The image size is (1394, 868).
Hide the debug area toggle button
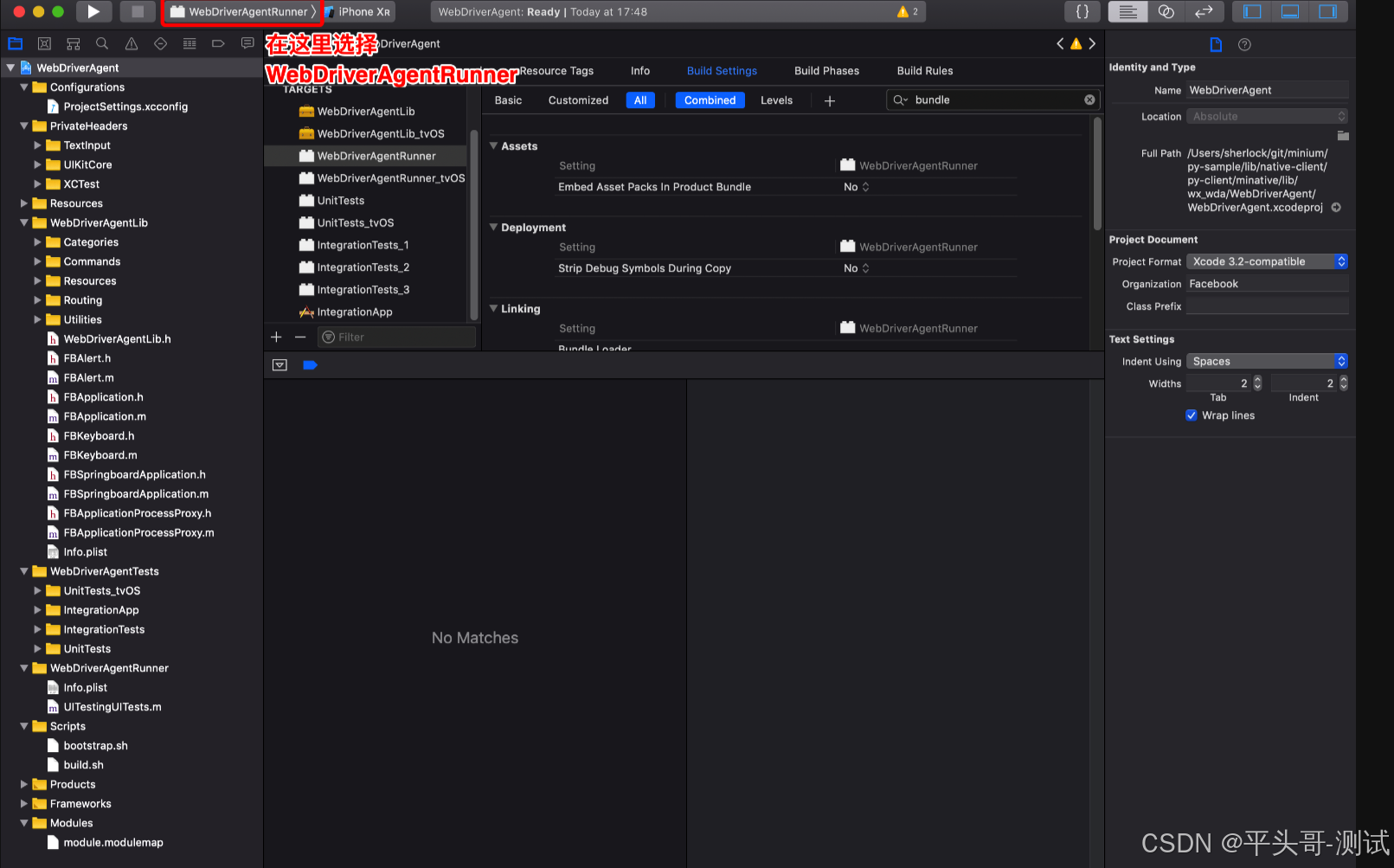(279, 365)
